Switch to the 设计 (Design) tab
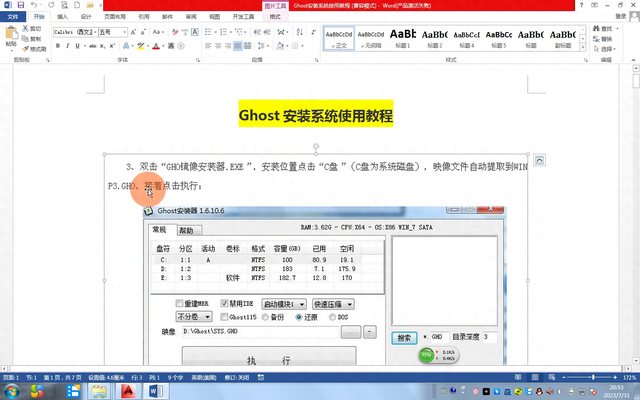Image resolution: width=640 pixels, height=400 pixels. [86, 17]
